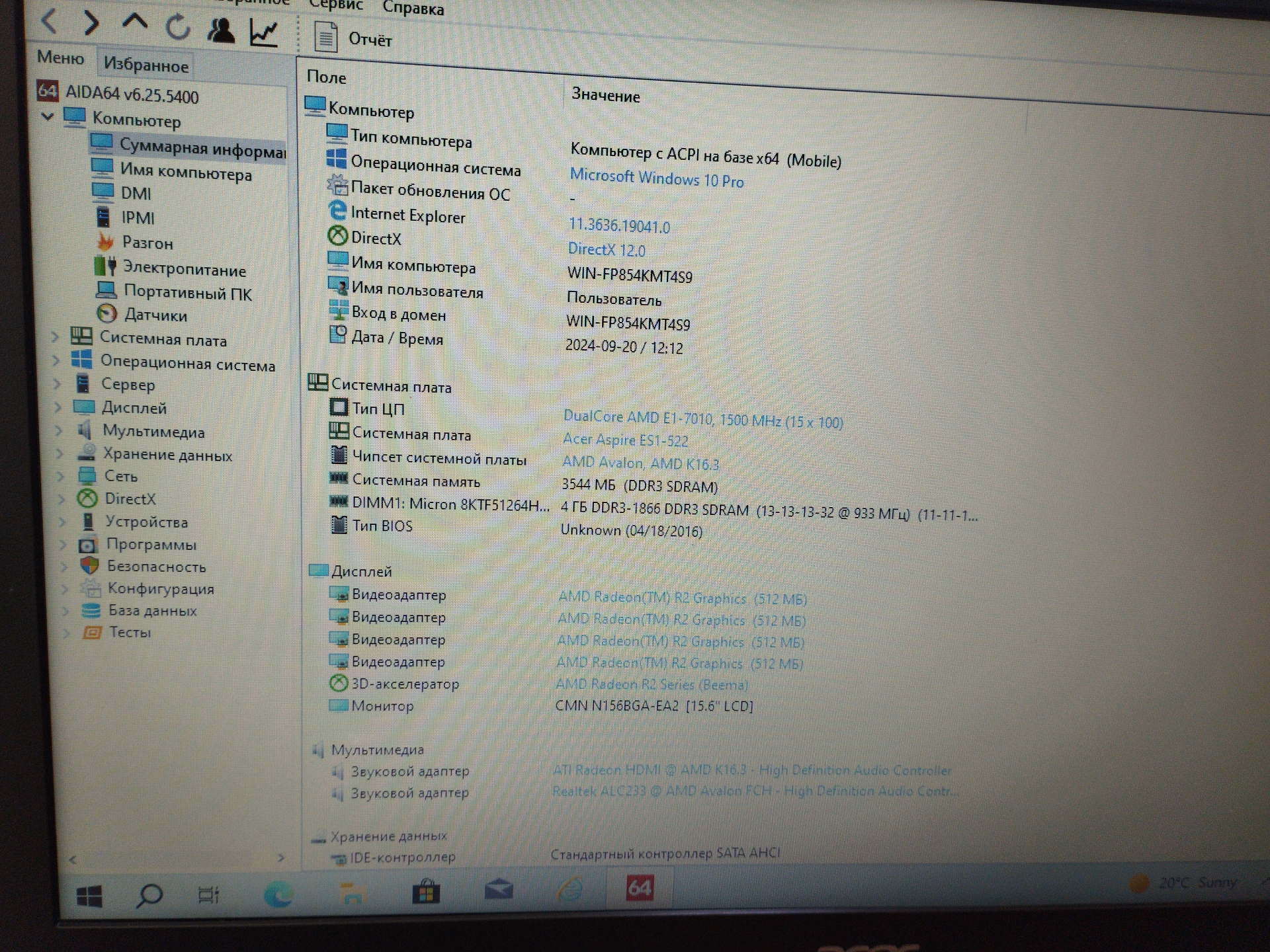
Task: Click the Forward navigation arrow
Action: coord(91,23)
